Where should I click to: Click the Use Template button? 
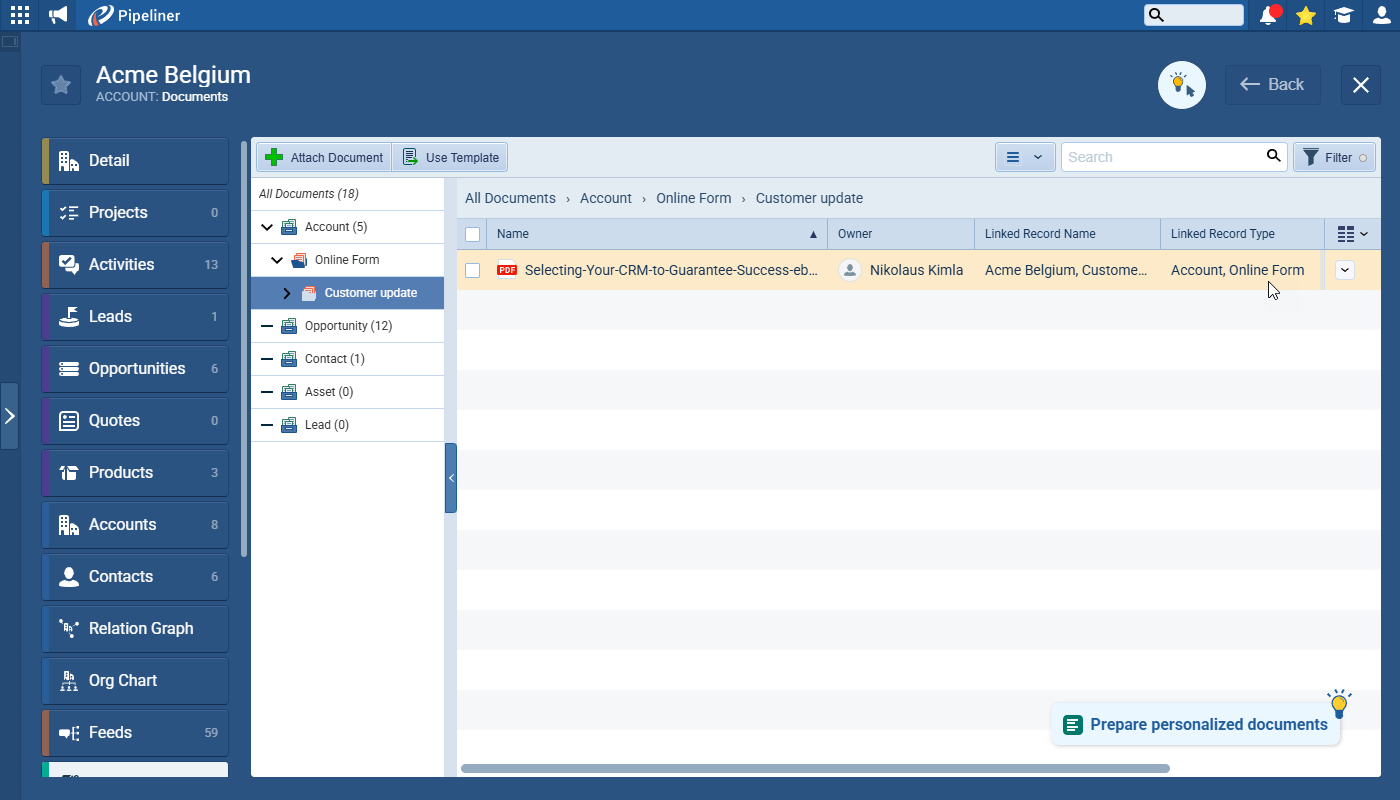[x=450, y=157]
